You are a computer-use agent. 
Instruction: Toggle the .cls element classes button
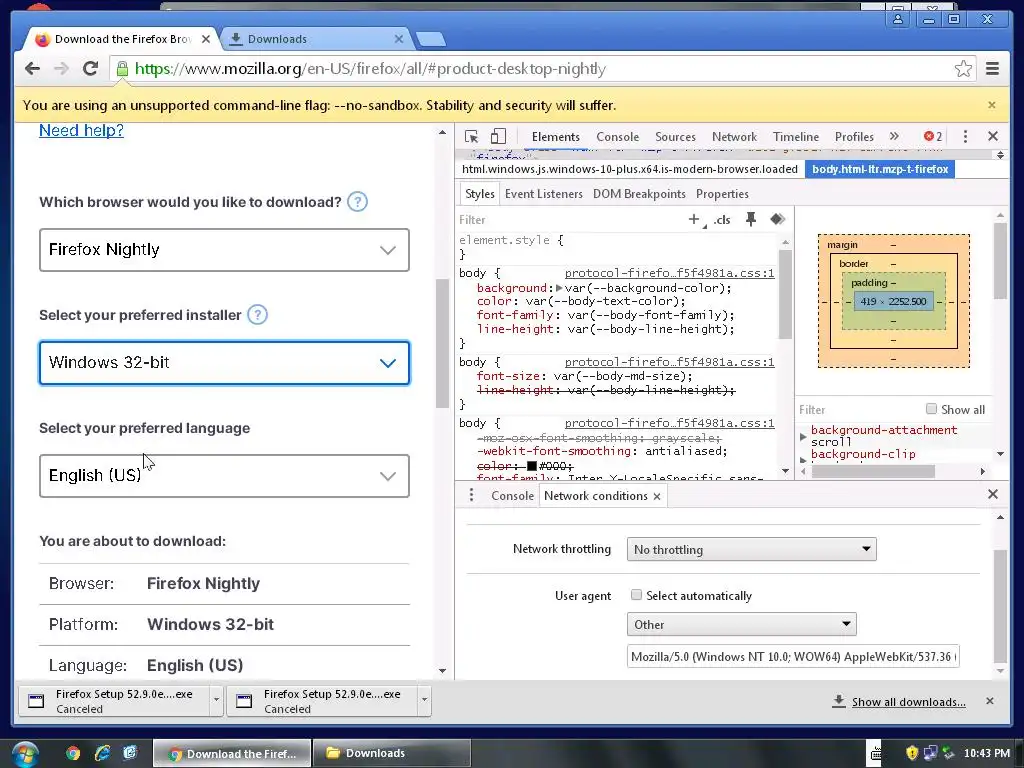pyautogui.click(x=722, y=220)
